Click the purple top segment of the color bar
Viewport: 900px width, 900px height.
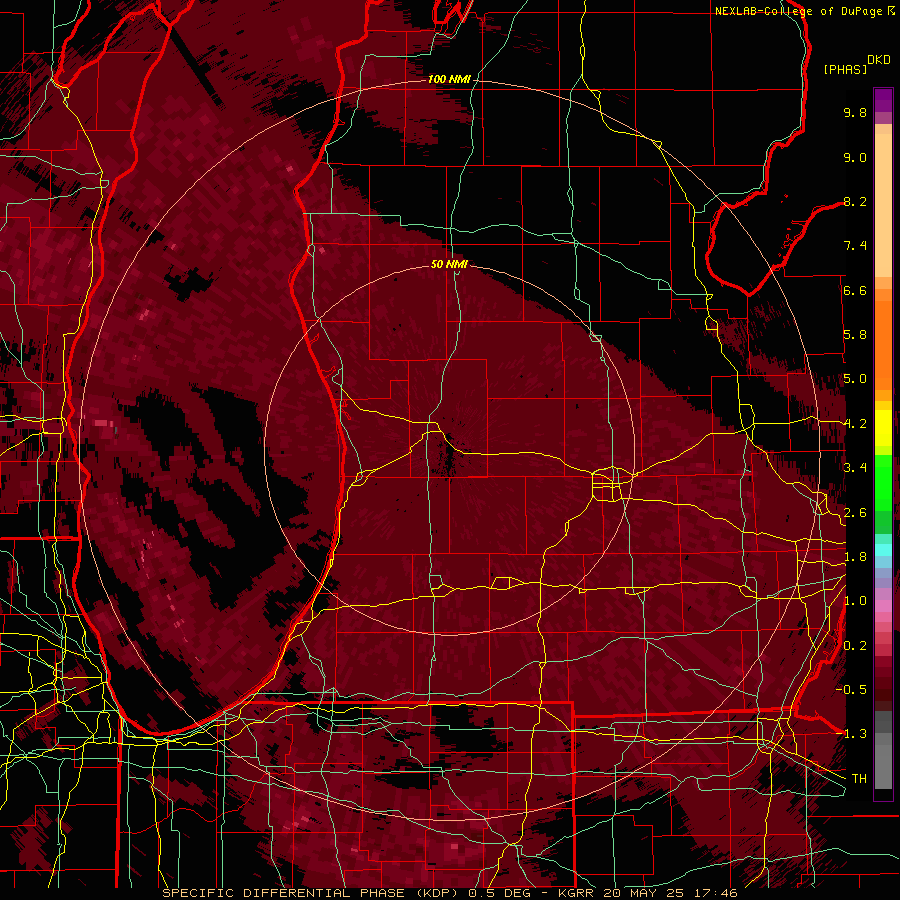point(883,100)
